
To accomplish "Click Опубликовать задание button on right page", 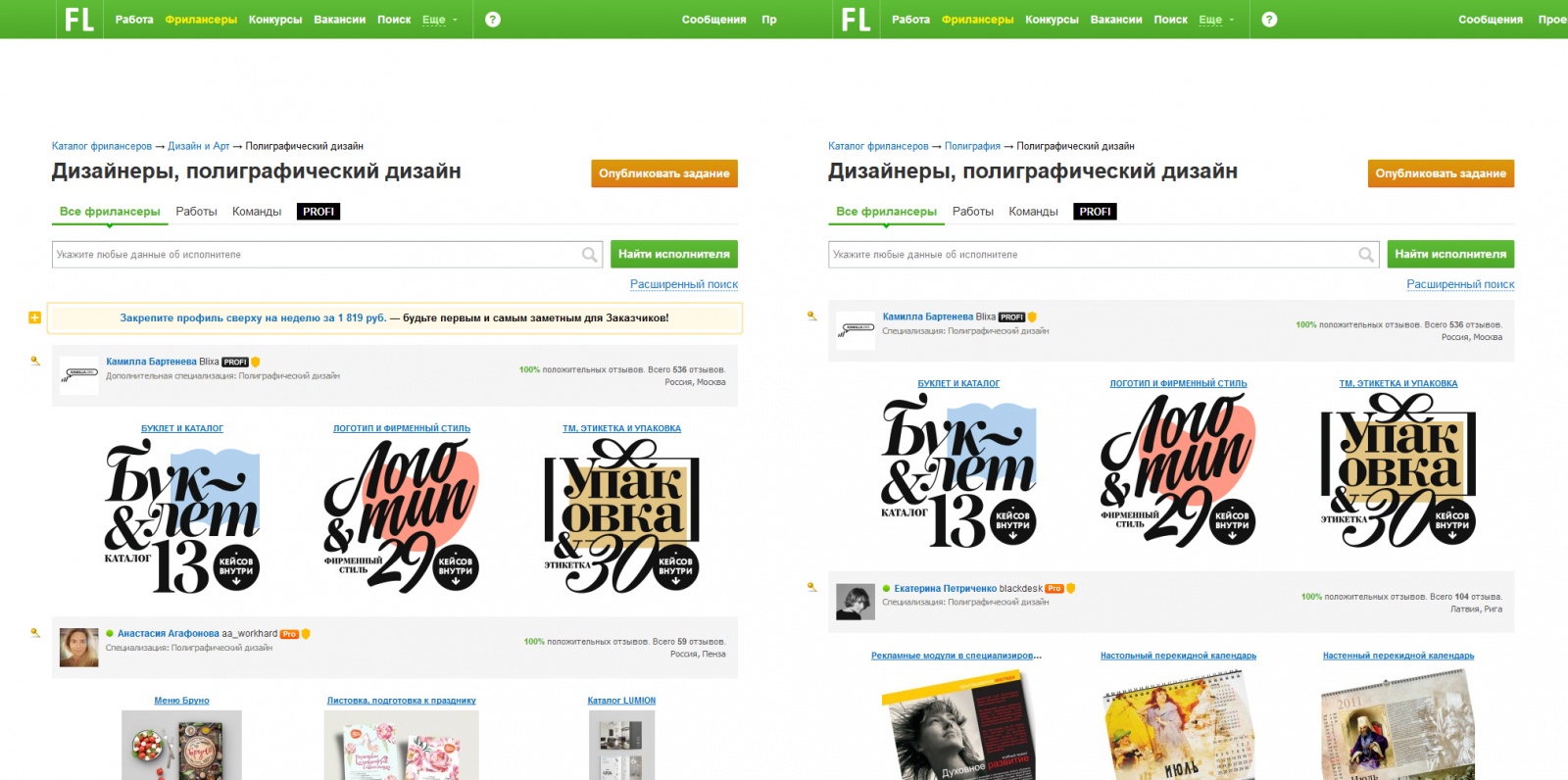I will (x=1441, y=173).
